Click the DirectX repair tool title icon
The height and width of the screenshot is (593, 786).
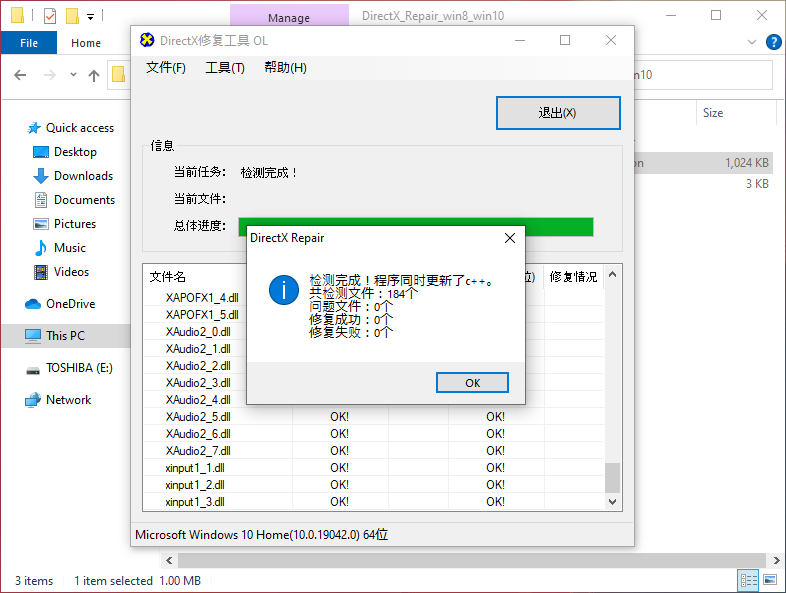pos(147,41)
